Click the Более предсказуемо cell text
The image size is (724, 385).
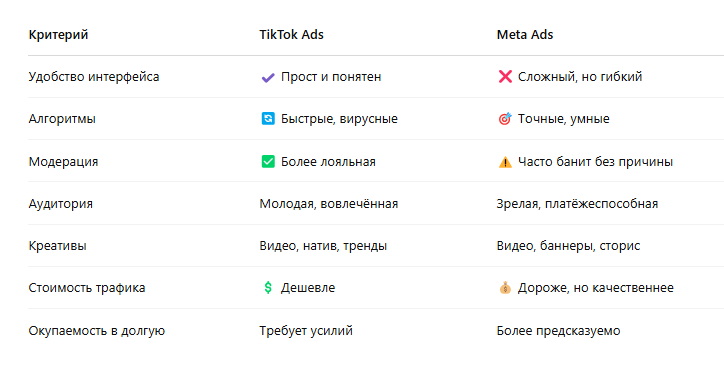[558, 331]
